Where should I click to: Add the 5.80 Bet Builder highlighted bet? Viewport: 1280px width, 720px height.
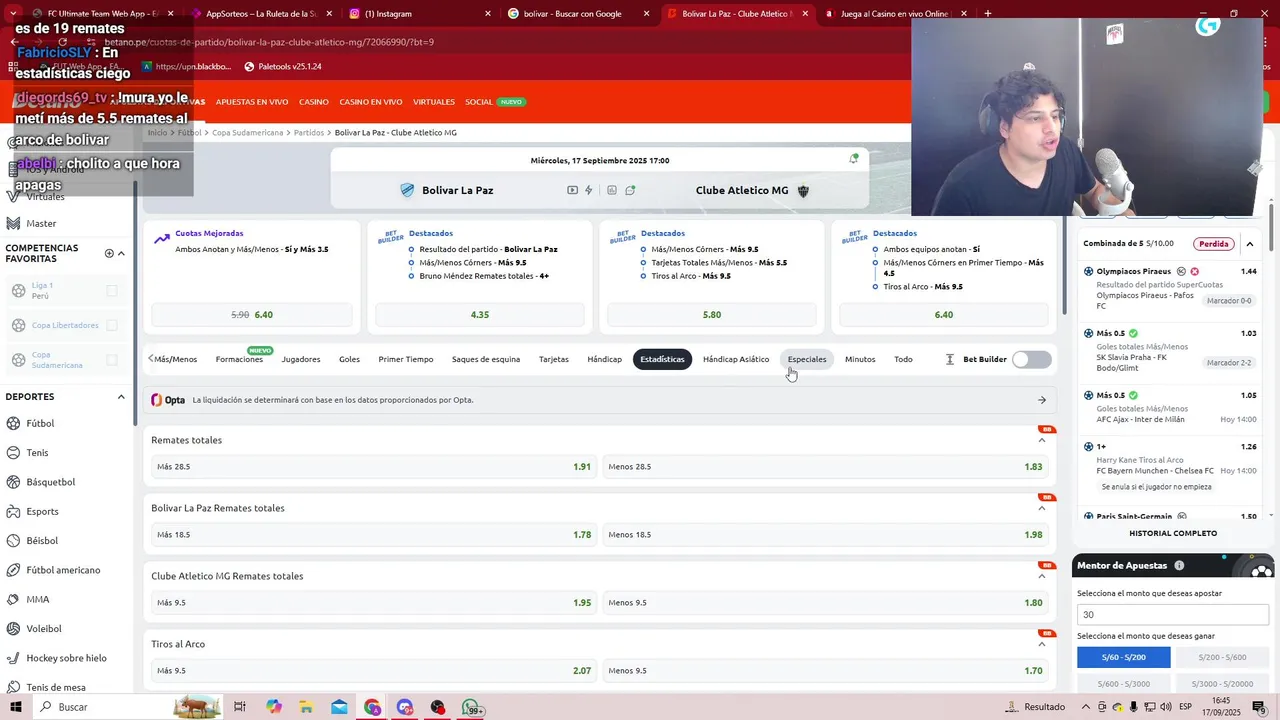pyautogui.click(x=712, y=315)
